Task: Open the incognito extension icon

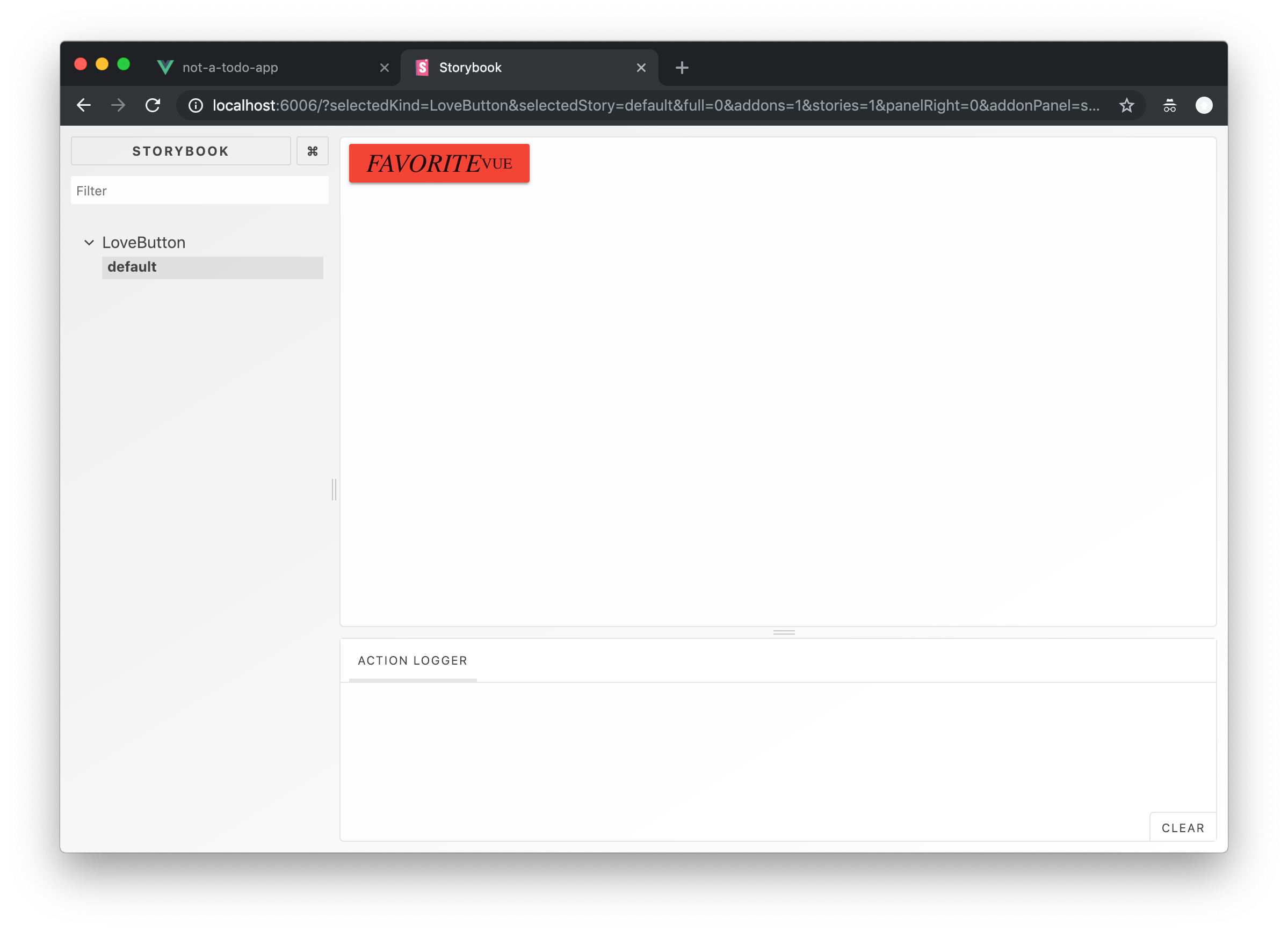Action: (x=1169, y=105)
